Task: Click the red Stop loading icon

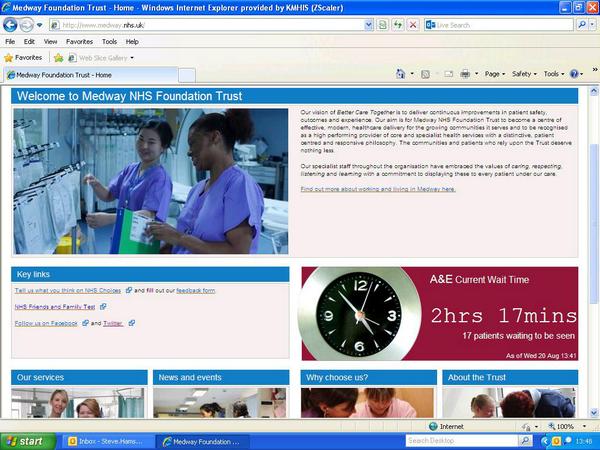Action: [413, 25]
